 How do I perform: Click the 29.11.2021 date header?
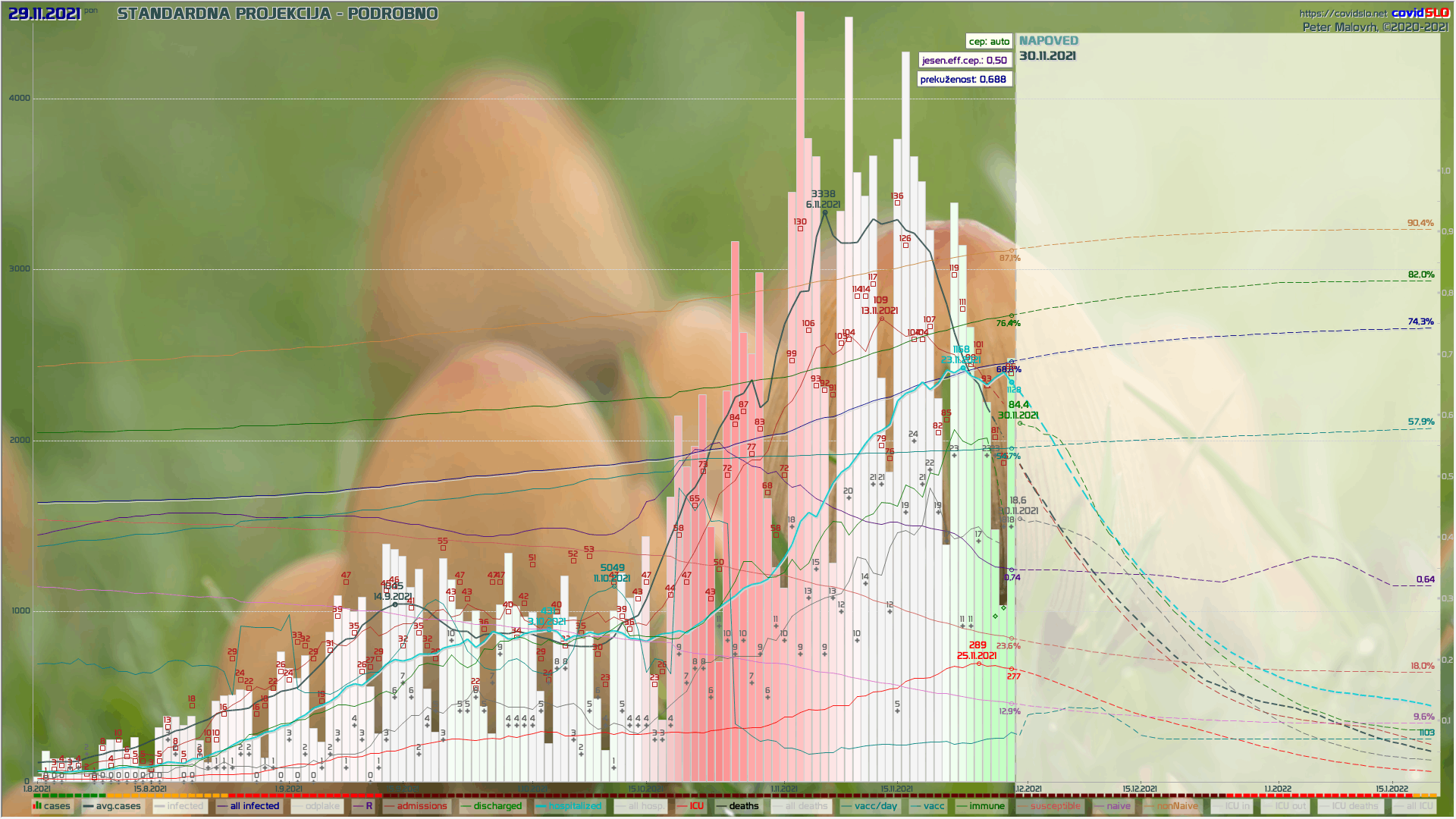44,14
